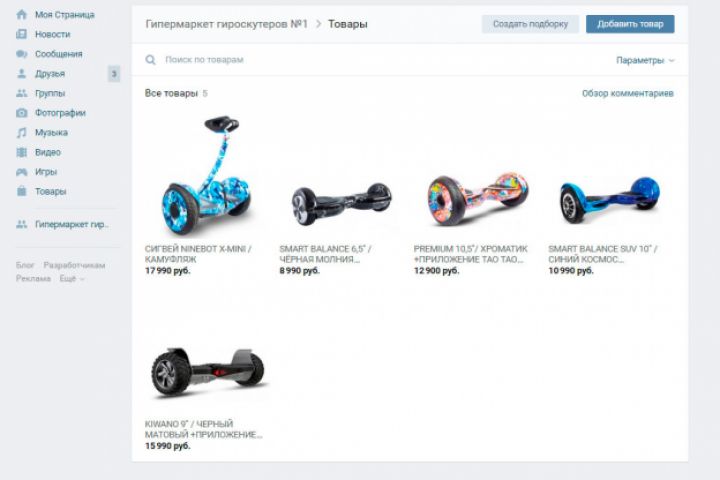This screenshot has height=480, width=720.
Task: Select the Игры gamepad icon
Action: (x=22, y=172)
